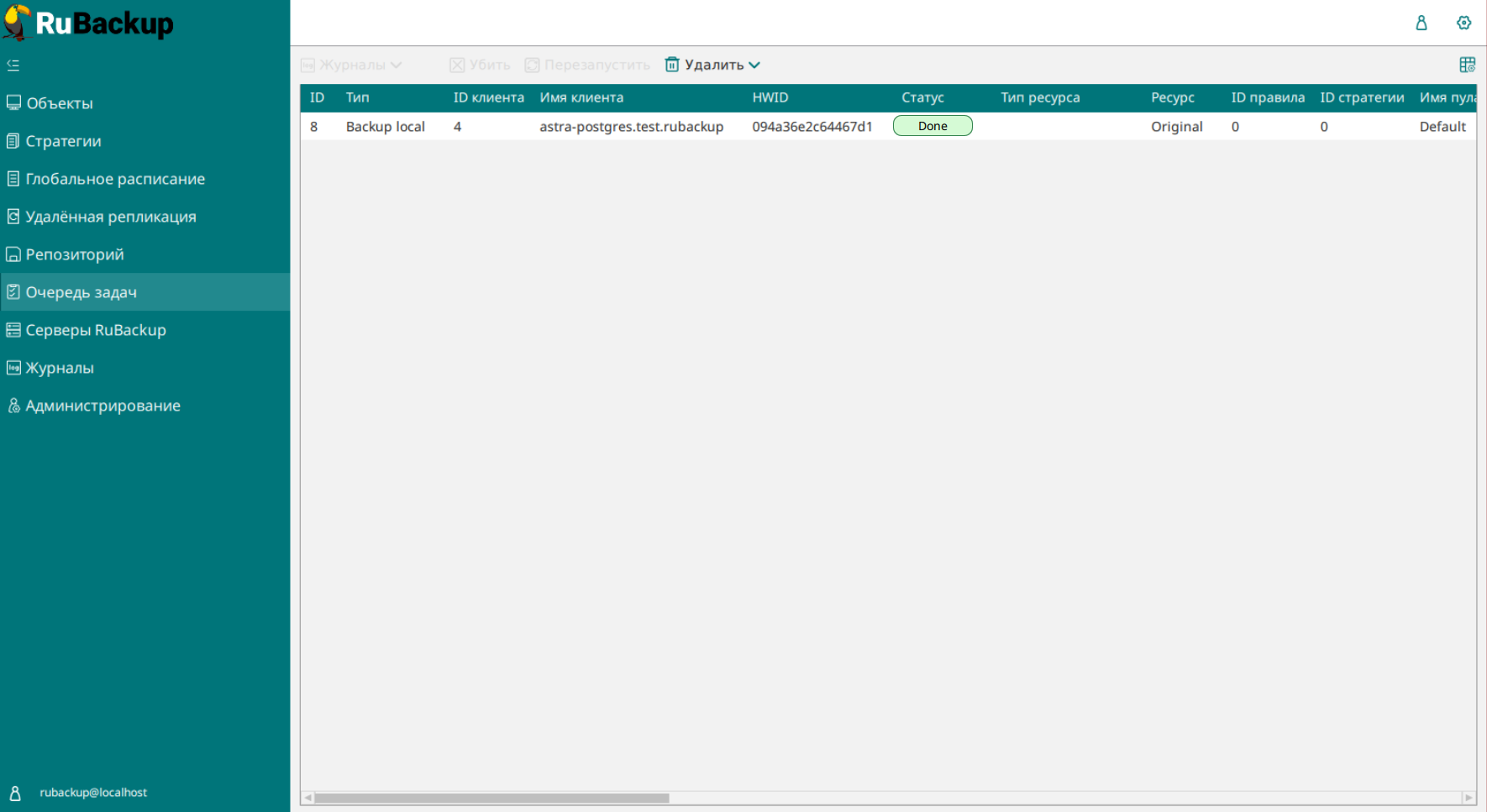Go to Стратегии in sidebar
1487x812 pixels.
[x=63, y=141]
